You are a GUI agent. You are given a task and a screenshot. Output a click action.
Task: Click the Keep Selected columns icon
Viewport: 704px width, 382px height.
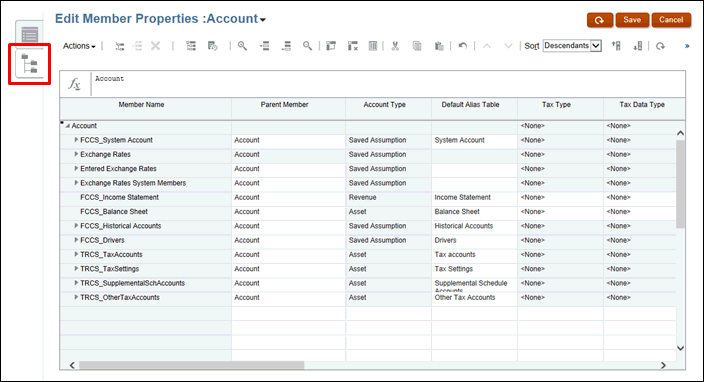331,46
